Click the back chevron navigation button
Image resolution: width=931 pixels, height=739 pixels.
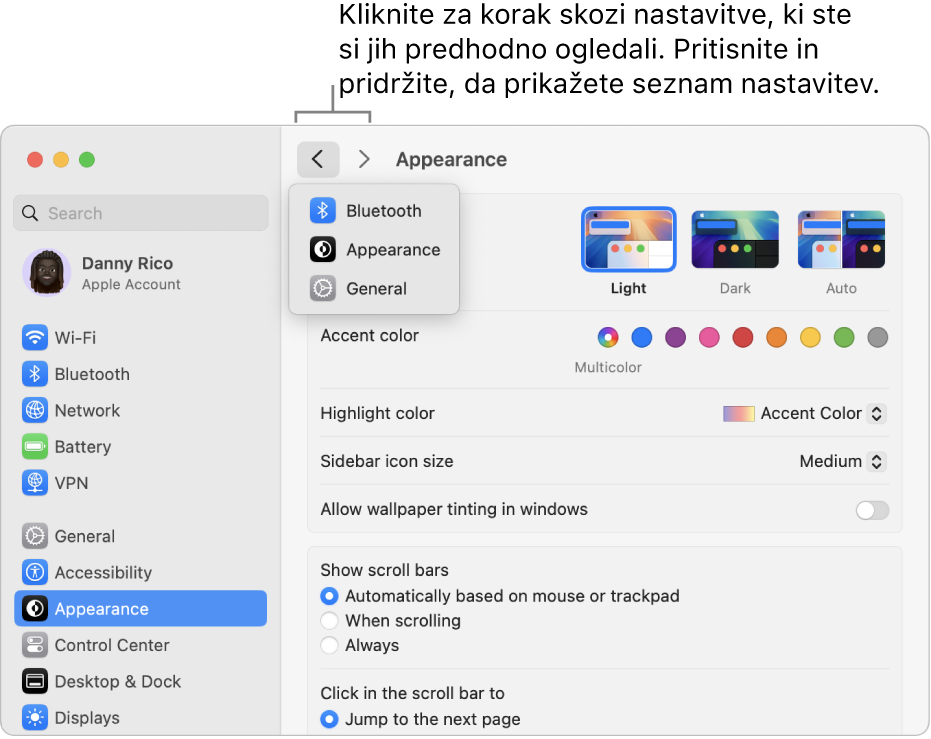click(x=318, y=159)
